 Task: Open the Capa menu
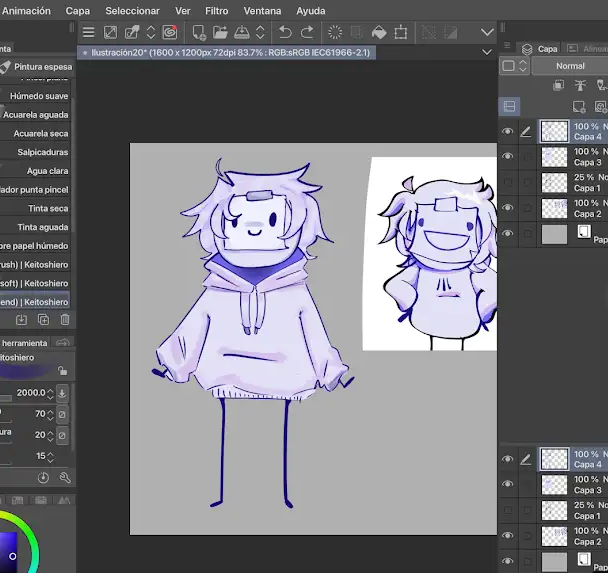(78, 11)
